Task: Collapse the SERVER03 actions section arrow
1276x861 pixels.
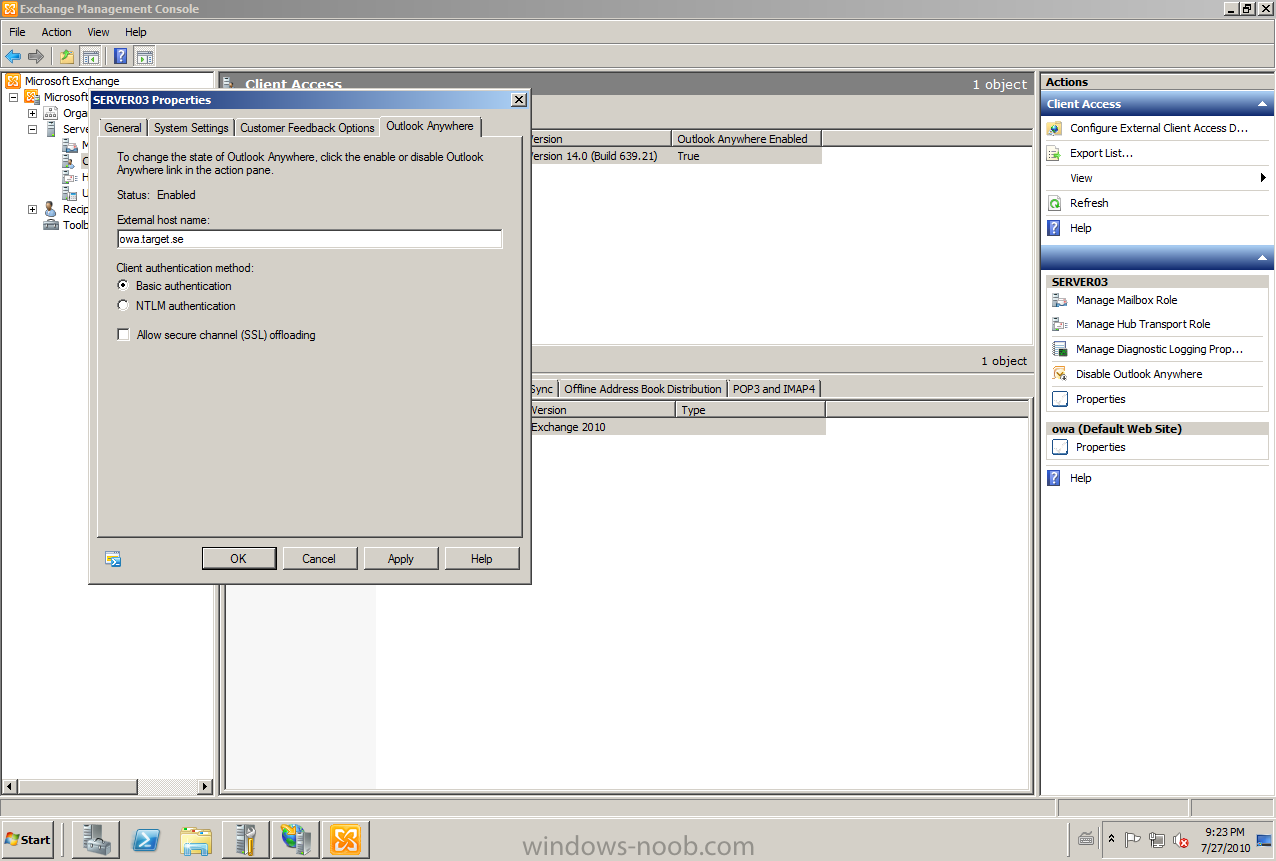Action: [x=1262, y=258]
